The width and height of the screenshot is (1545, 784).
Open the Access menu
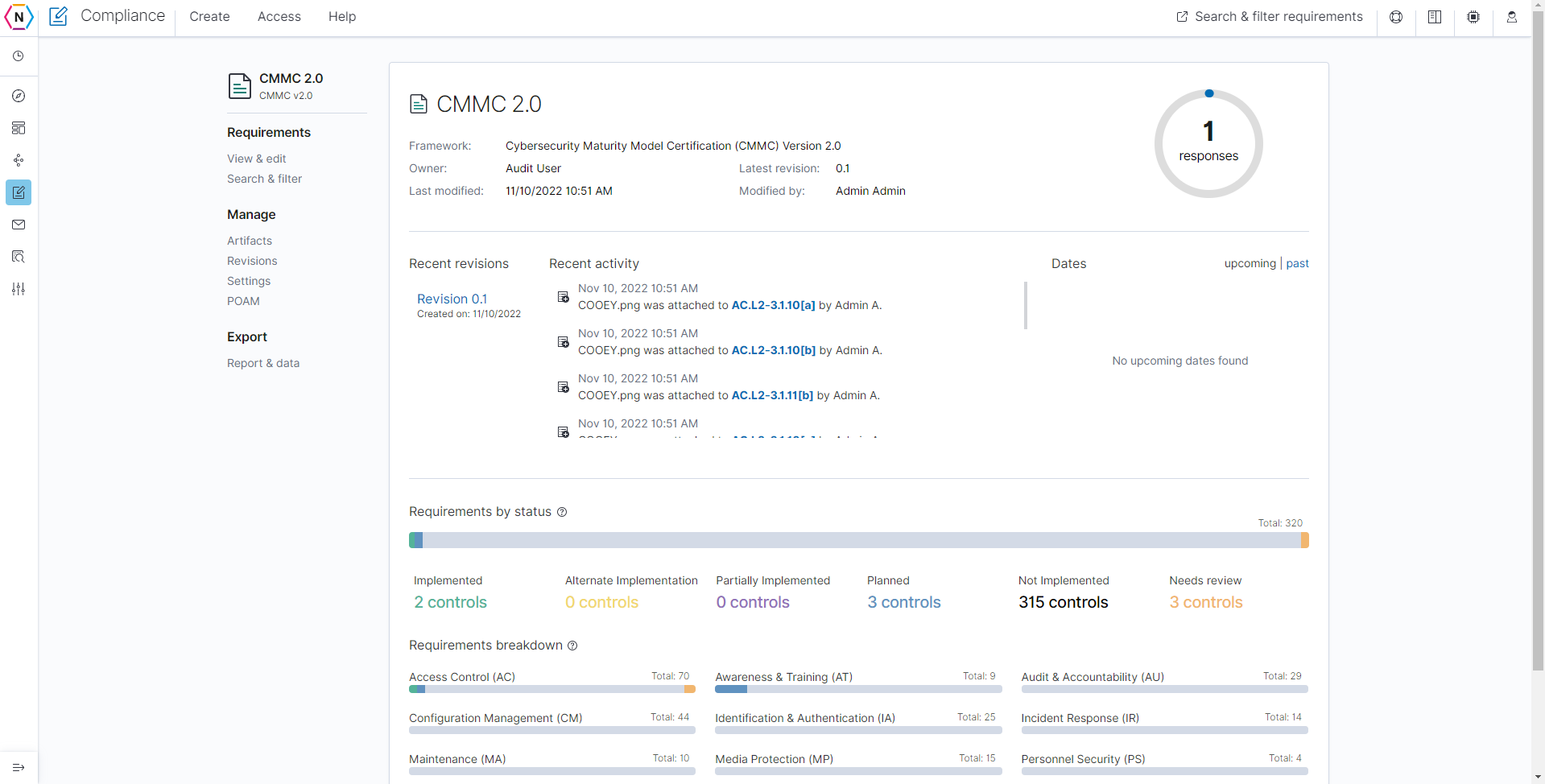[x=279, y=17]
